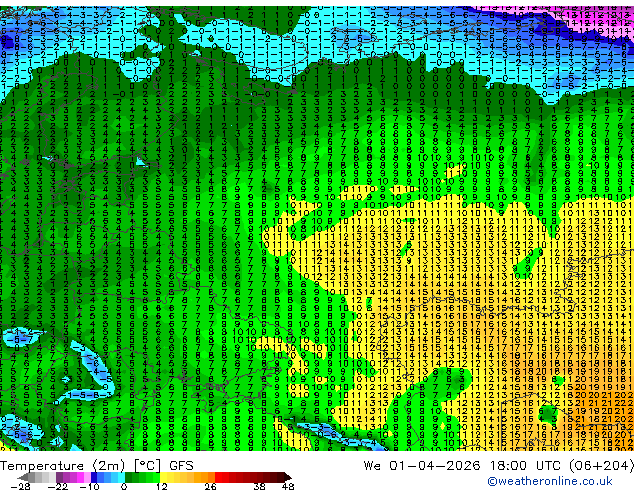
Task: Click the "0" color scale label
Action: (125, 486)
